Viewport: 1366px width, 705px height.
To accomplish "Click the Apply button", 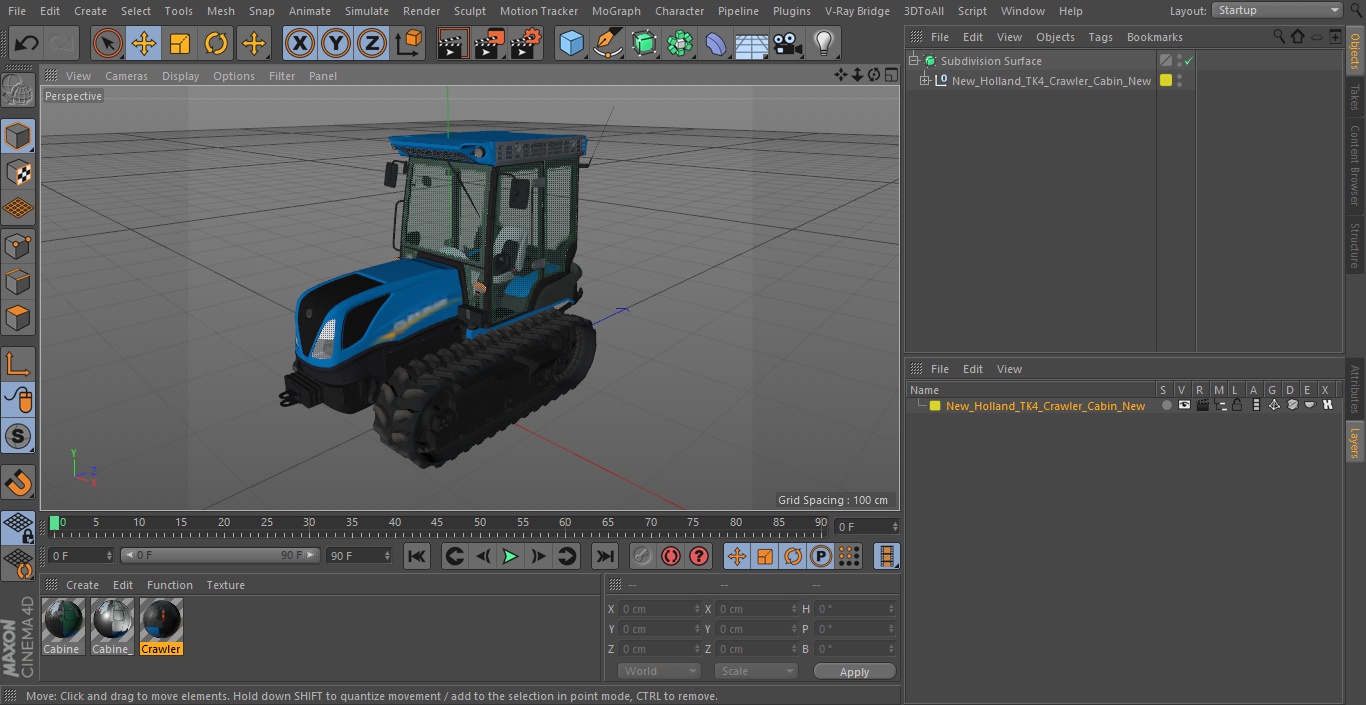I will click(854, 672).
